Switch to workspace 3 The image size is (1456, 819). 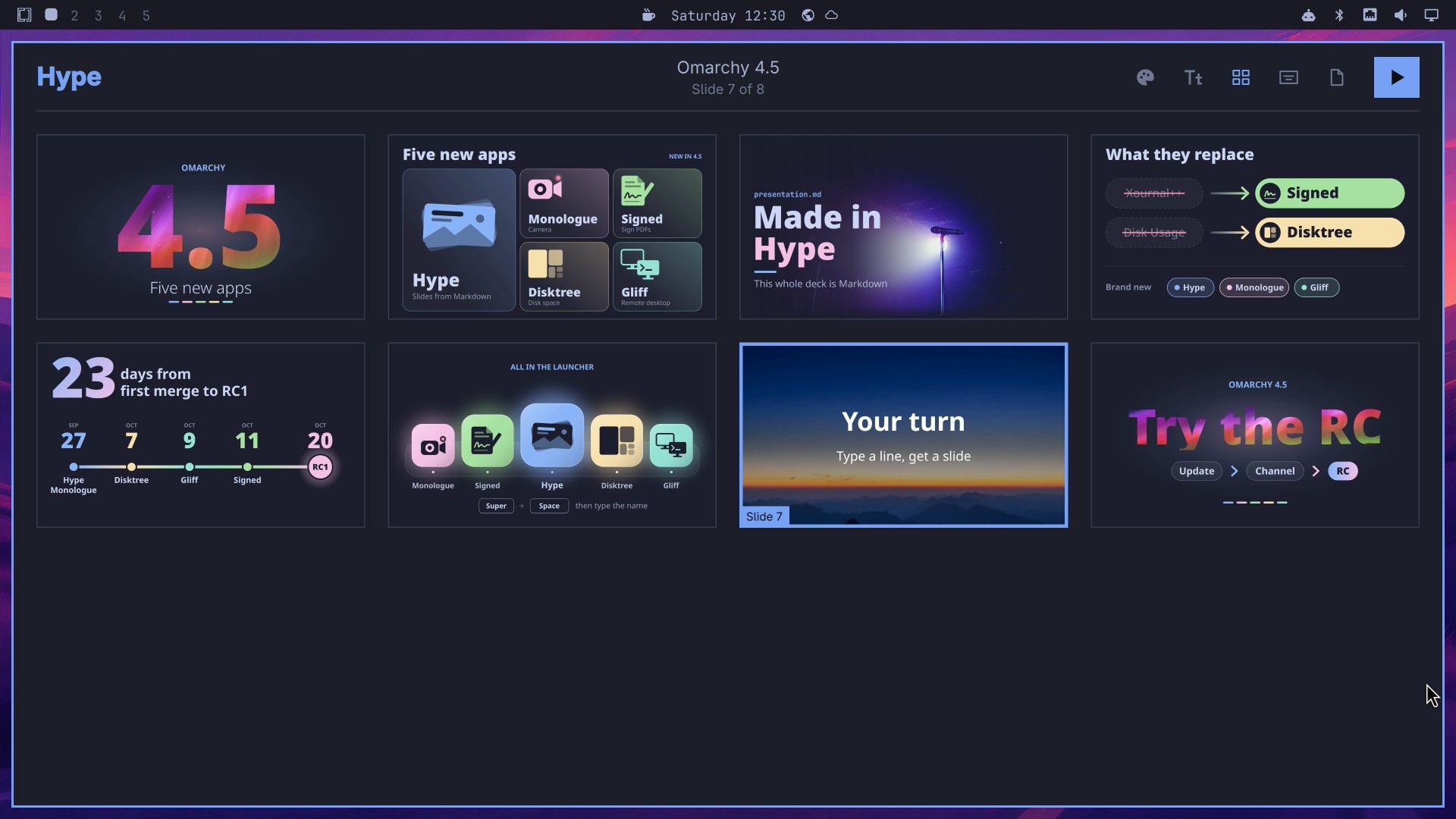click(x=98, y=15)
